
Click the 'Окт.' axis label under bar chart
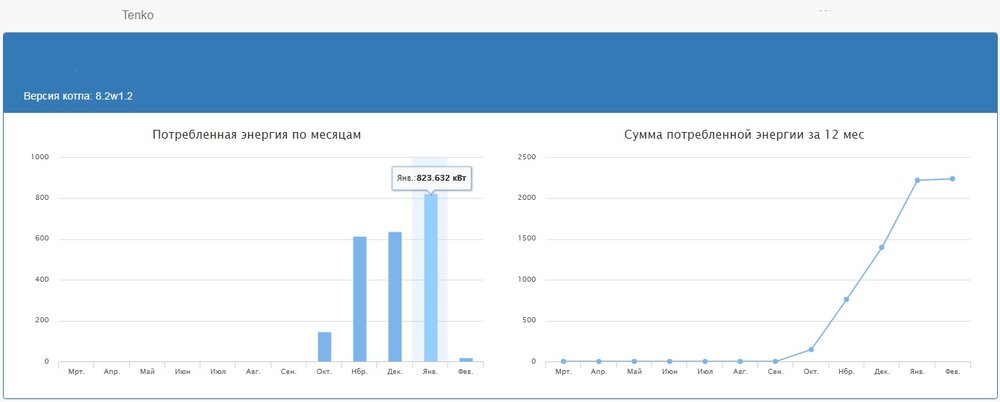click(325, 371)
